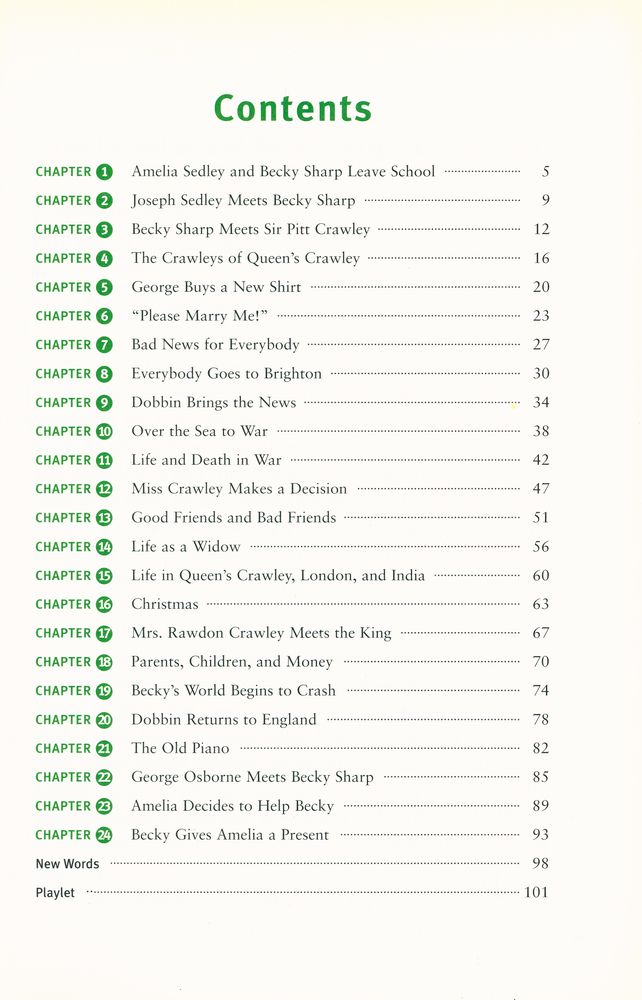The height and width of the screenshot is (1000, 642).
Task: Click the green chapter 5 number badge
Action: click(105, 288)
